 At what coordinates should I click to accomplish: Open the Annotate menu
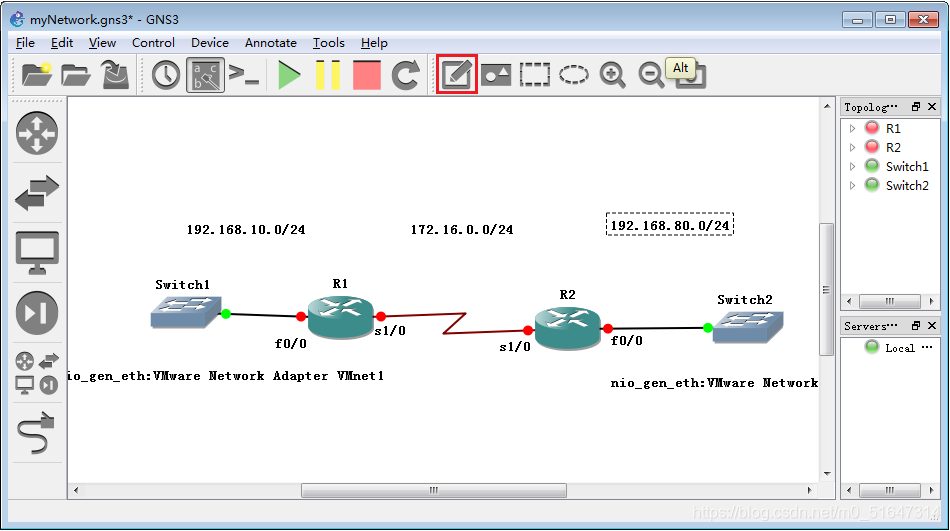(271, 42)
